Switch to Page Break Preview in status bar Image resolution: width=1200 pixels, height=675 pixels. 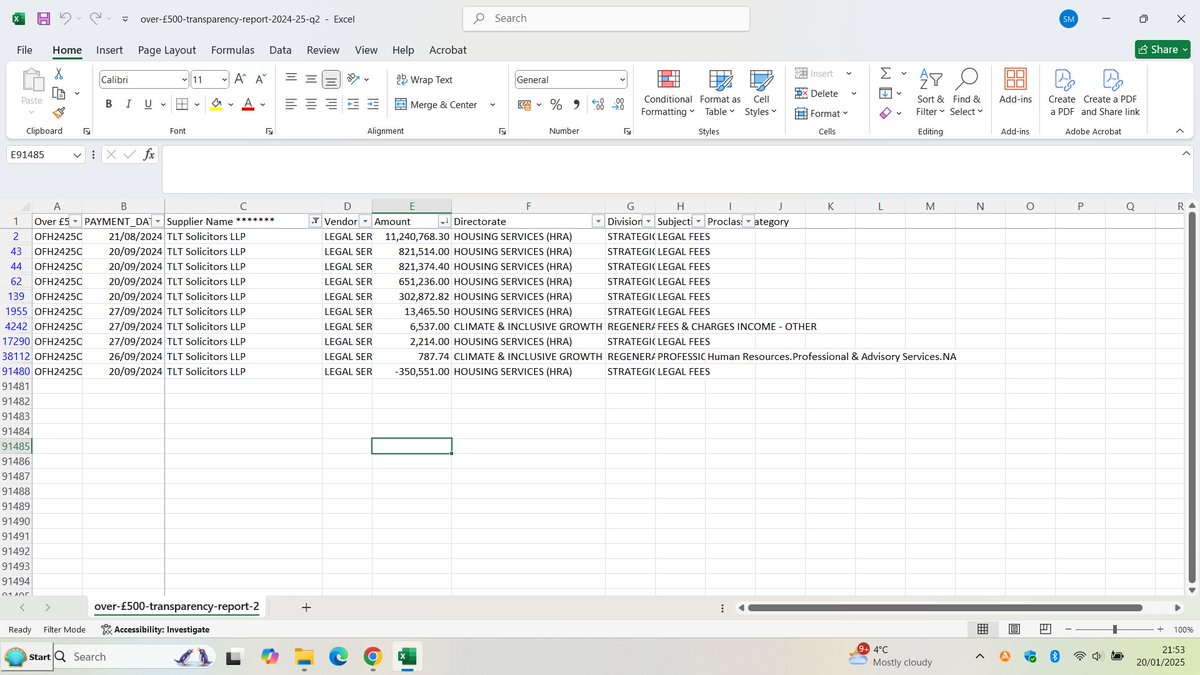[1045, 629]
